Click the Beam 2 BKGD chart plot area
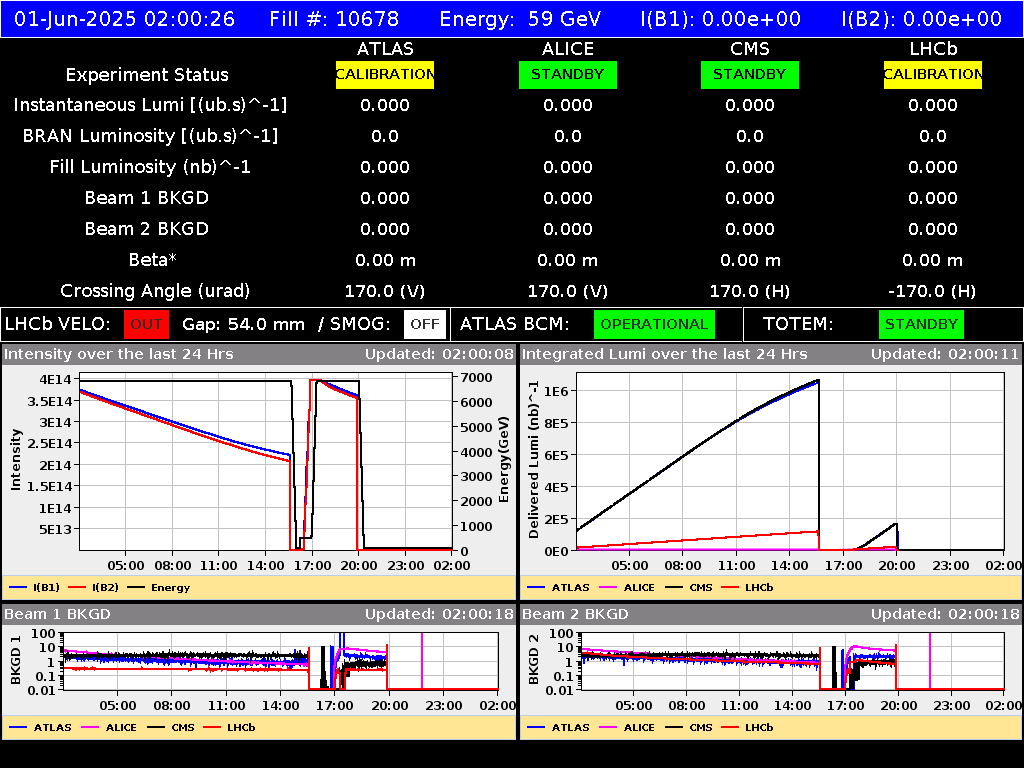This screenshot has width=1024, height=768. click(x=792, y=661)
